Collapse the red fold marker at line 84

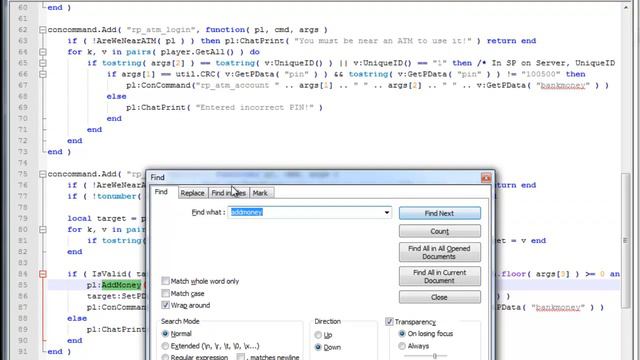click(42, 274)
